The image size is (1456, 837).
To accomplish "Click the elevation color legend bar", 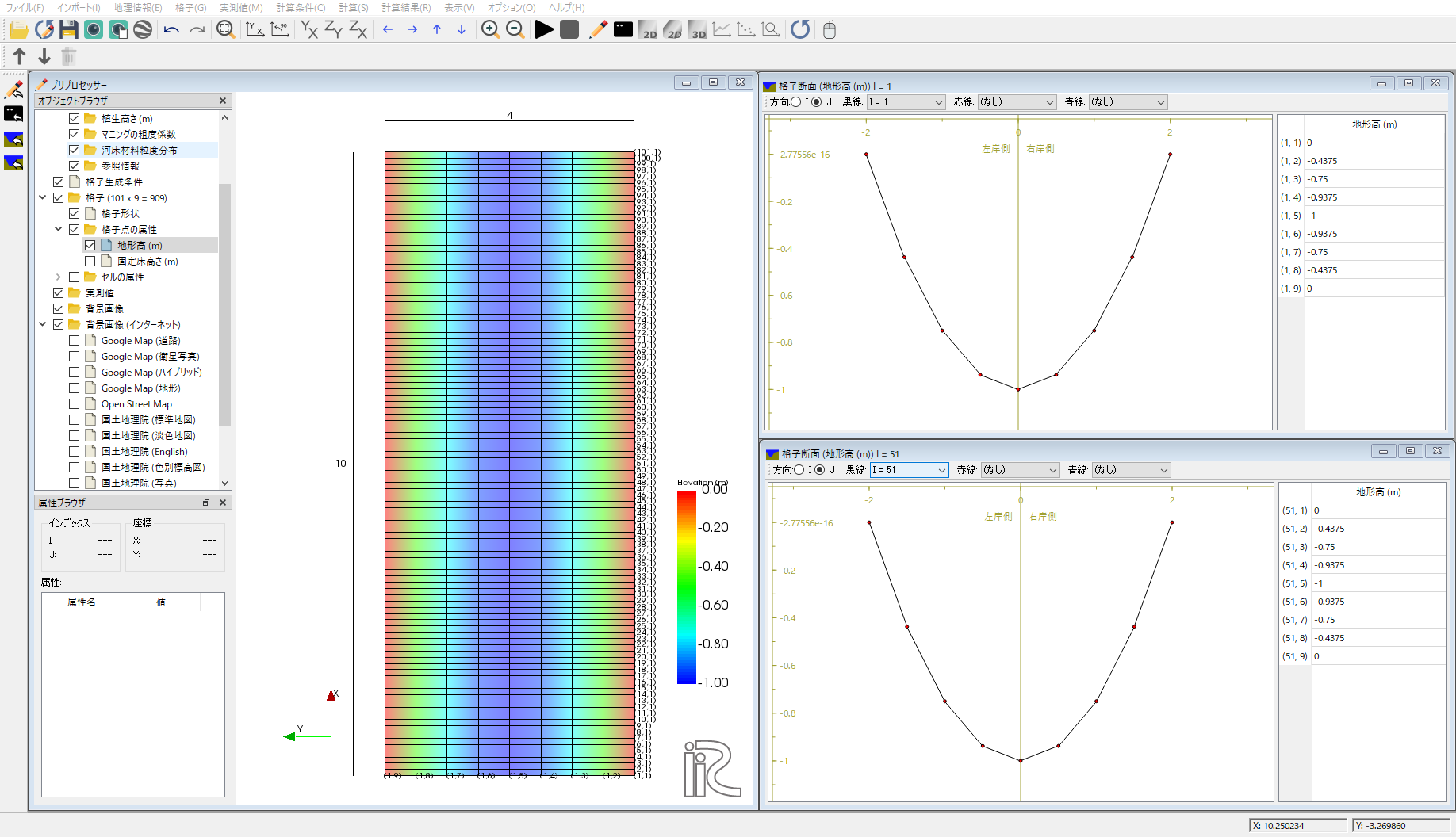I will coord(686,587).
